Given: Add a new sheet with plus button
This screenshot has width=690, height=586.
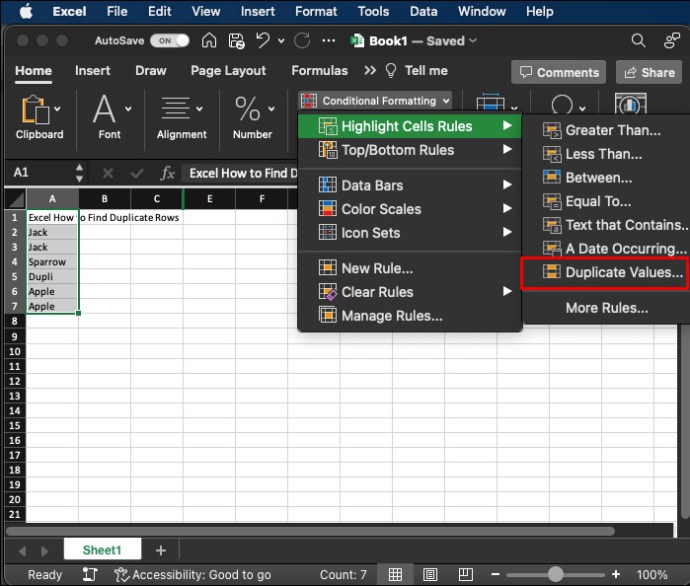Looking at the screenshot, I should pos(161,550).
